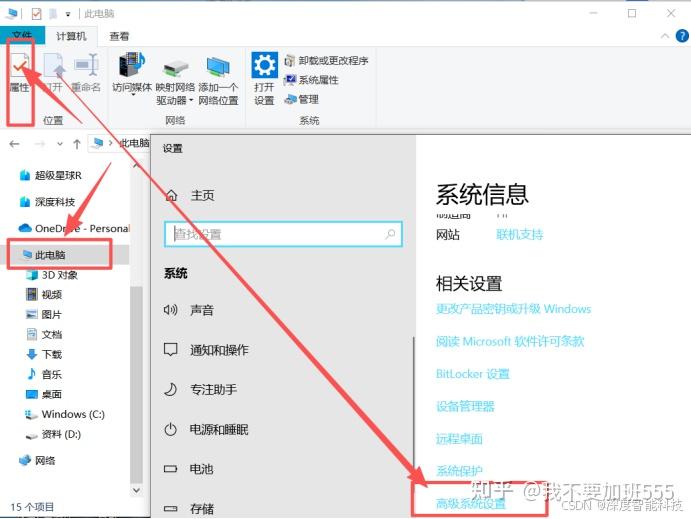This screenshot has width=691, height=519.
Task: Click the Quick Access properties checkmark icon
Action: coord(36,14)
